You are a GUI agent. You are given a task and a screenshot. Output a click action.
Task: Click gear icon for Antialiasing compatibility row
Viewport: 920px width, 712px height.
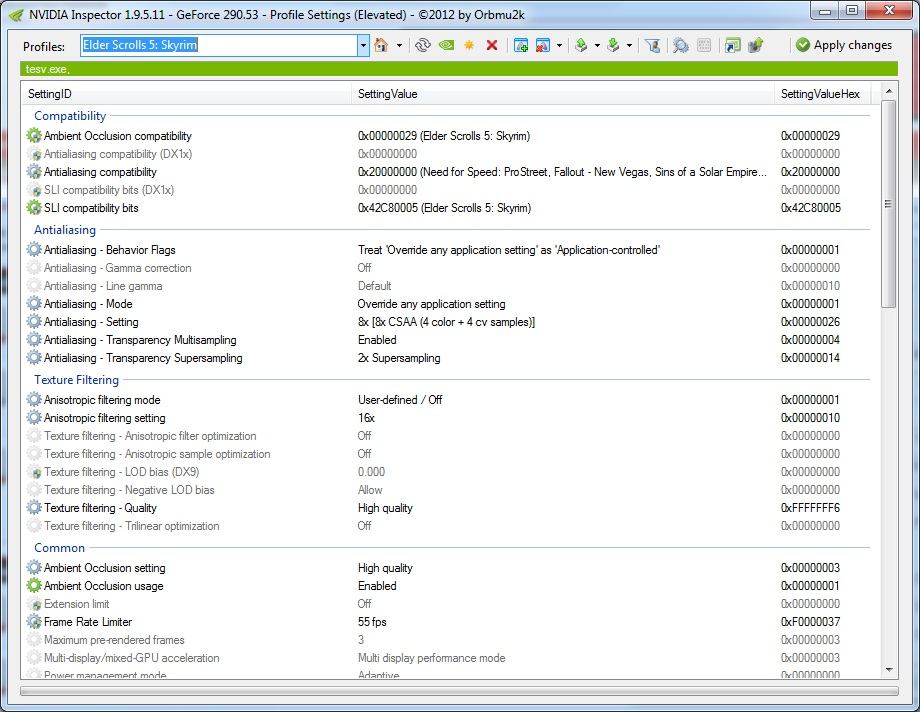[34, 172]
